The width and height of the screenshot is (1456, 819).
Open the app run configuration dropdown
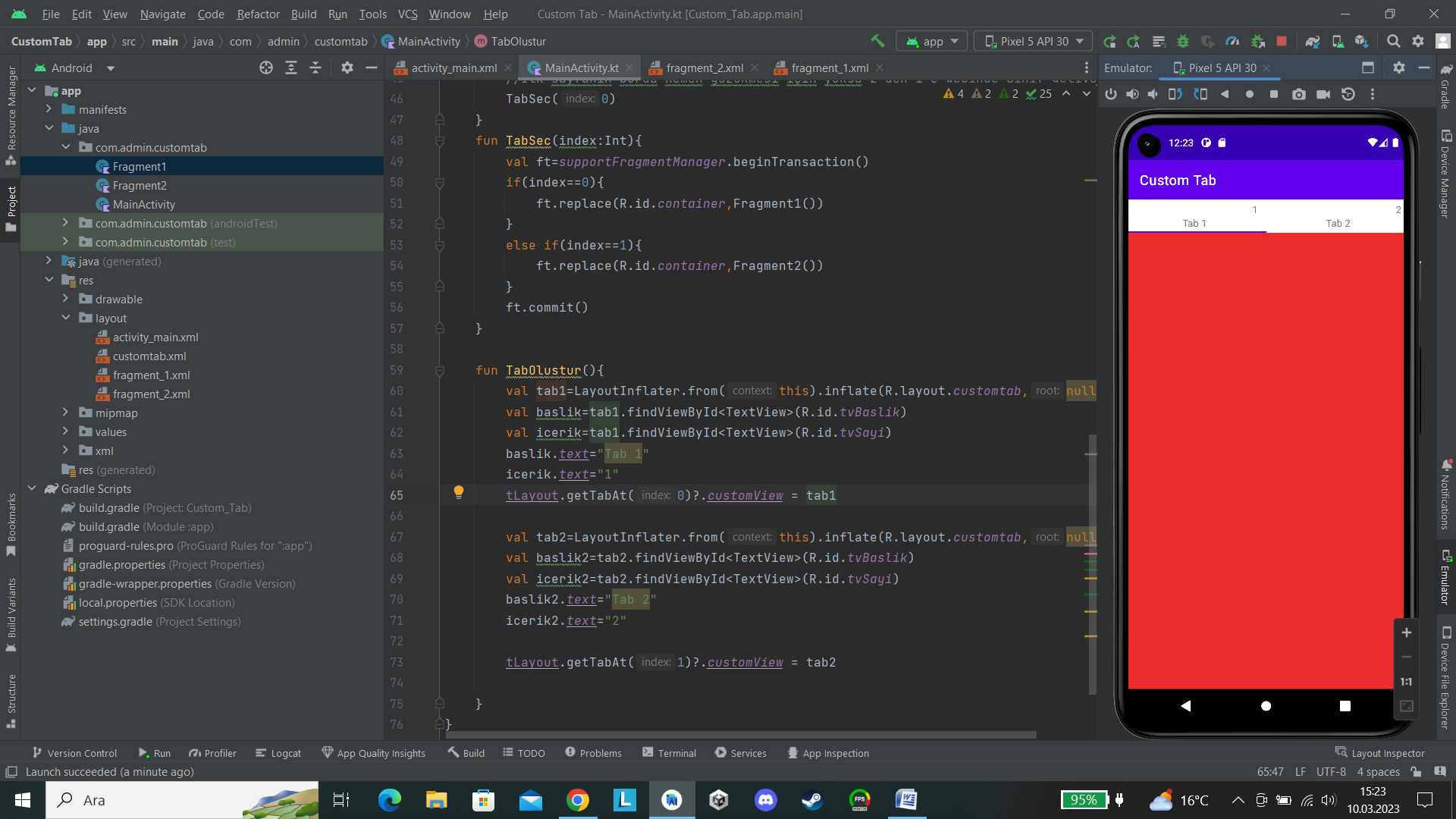click(x=931, y=41)
